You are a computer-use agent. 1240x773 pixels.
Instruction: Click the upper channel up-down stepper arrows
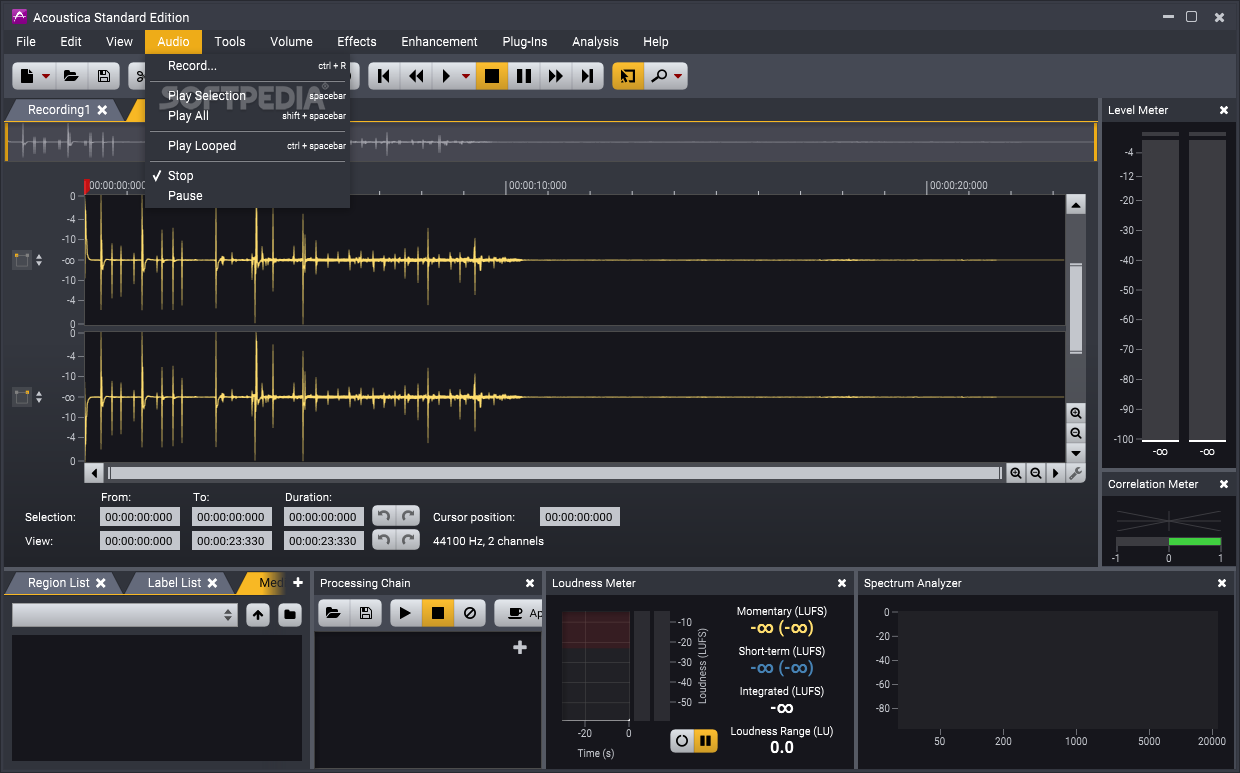coord(39,260)
